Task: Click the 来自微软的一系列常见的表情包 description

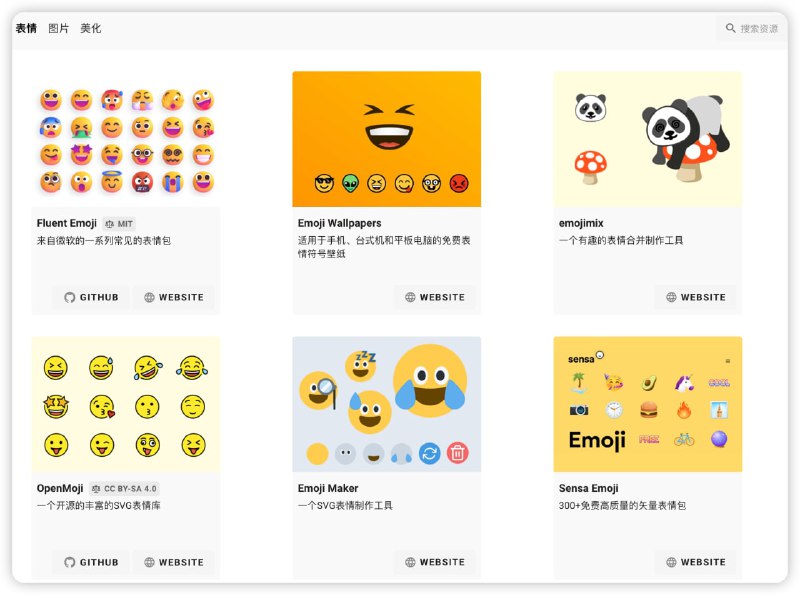Action: [104, 240]
